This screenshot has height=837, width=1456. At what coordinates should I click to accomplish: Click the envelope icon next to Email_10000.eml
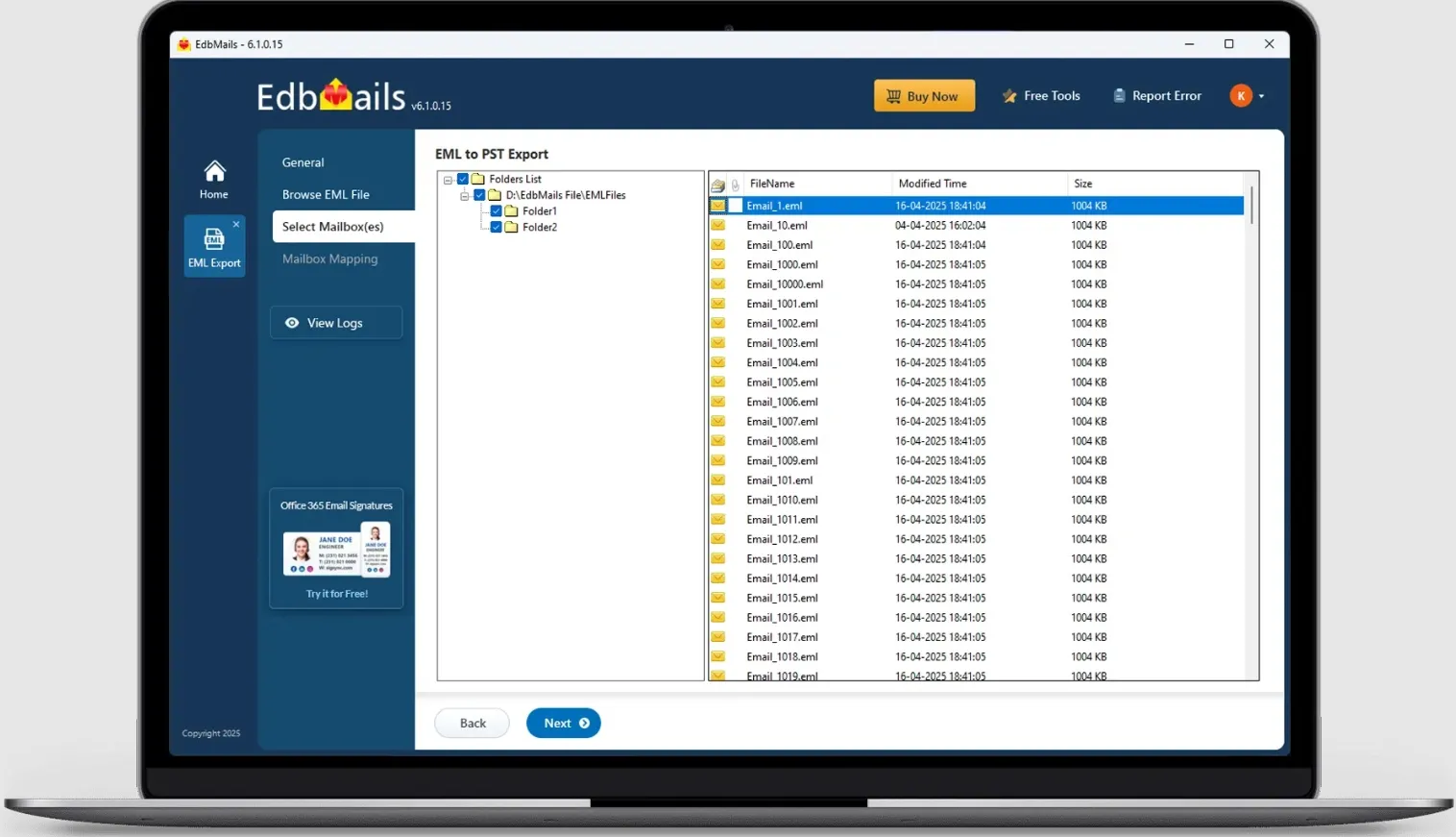click(717, 283)
